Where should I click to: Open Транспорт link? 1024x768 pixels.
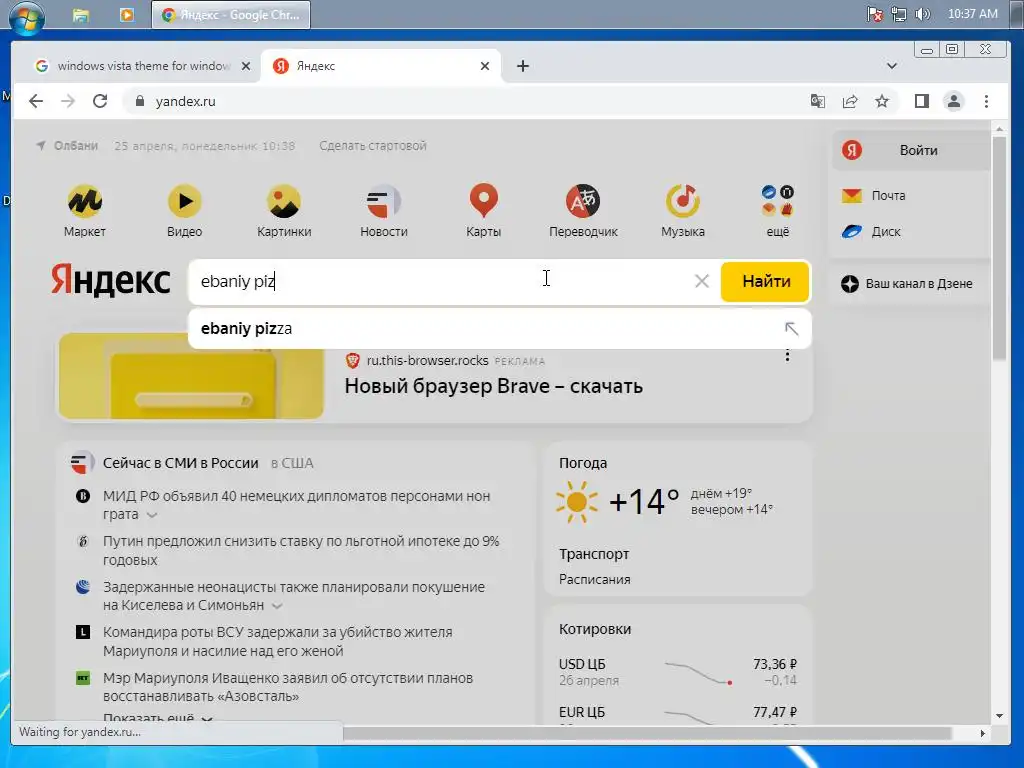594,554
